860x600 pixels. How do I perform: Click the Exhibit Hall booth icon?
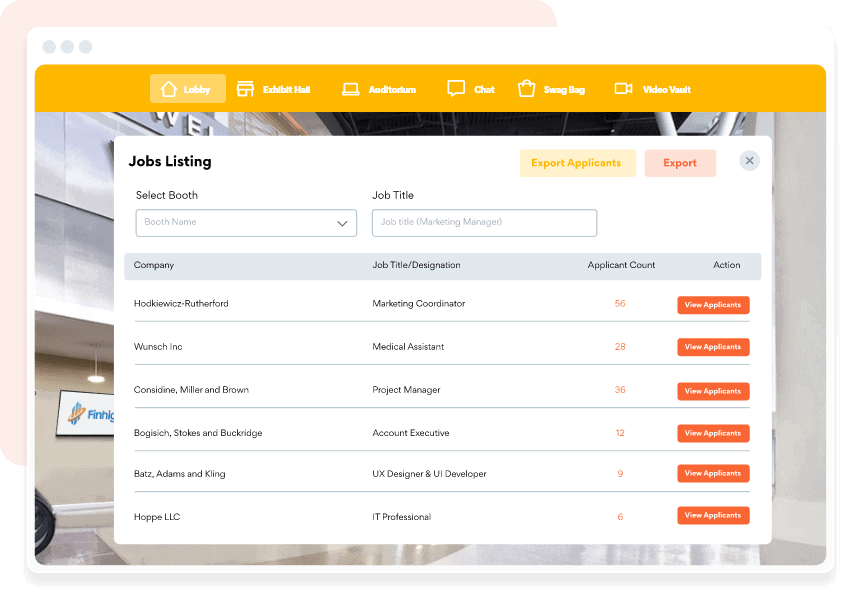(245, 89)
